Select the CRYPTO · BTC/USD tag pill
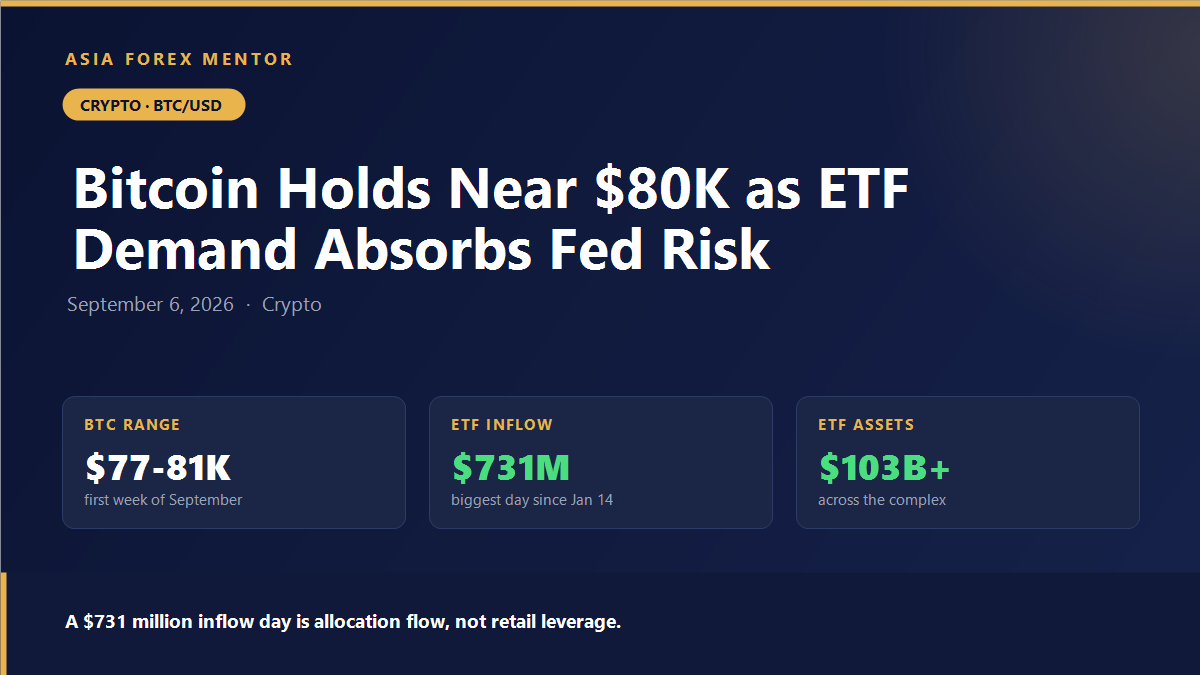The height and width of the screenshot is (675, 1200). 154,105
